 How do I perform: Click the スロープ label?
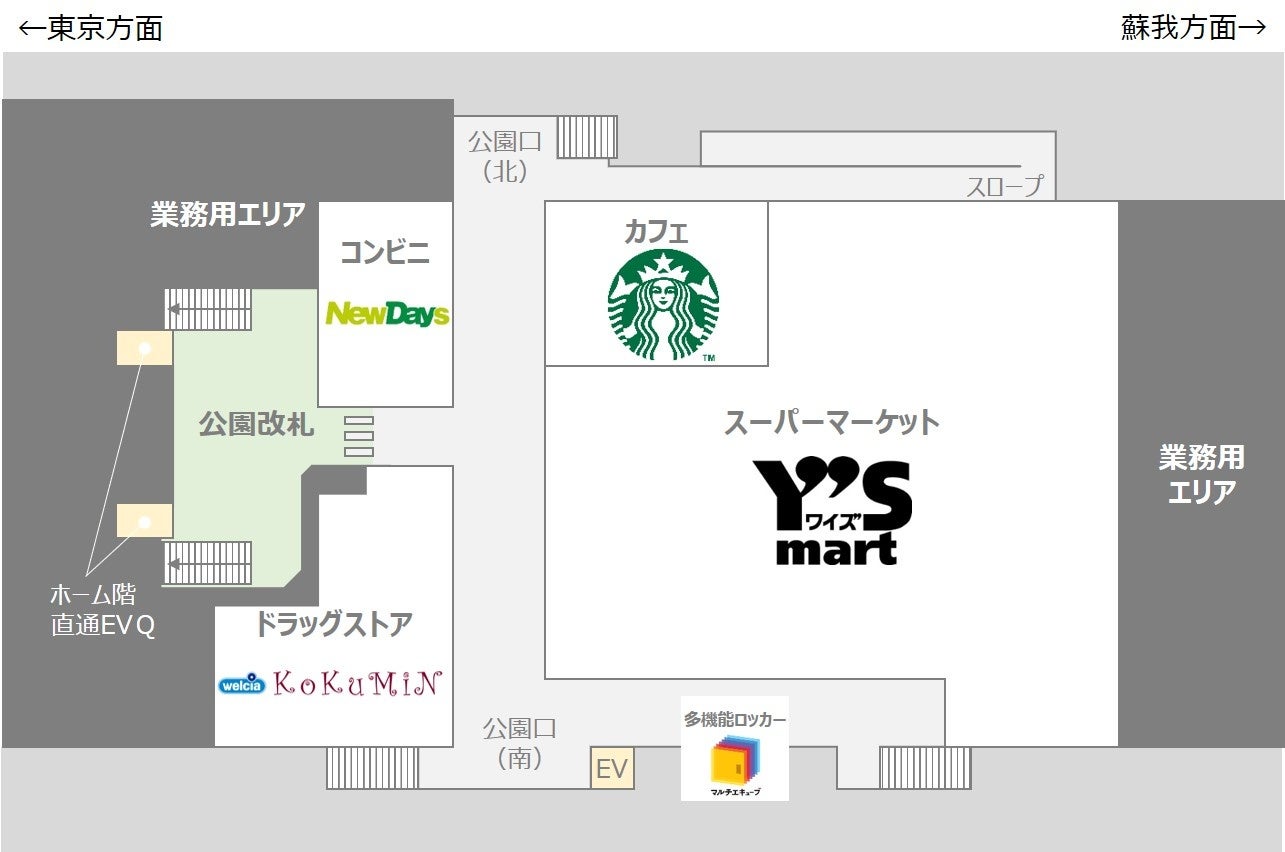click(1004, 186)
